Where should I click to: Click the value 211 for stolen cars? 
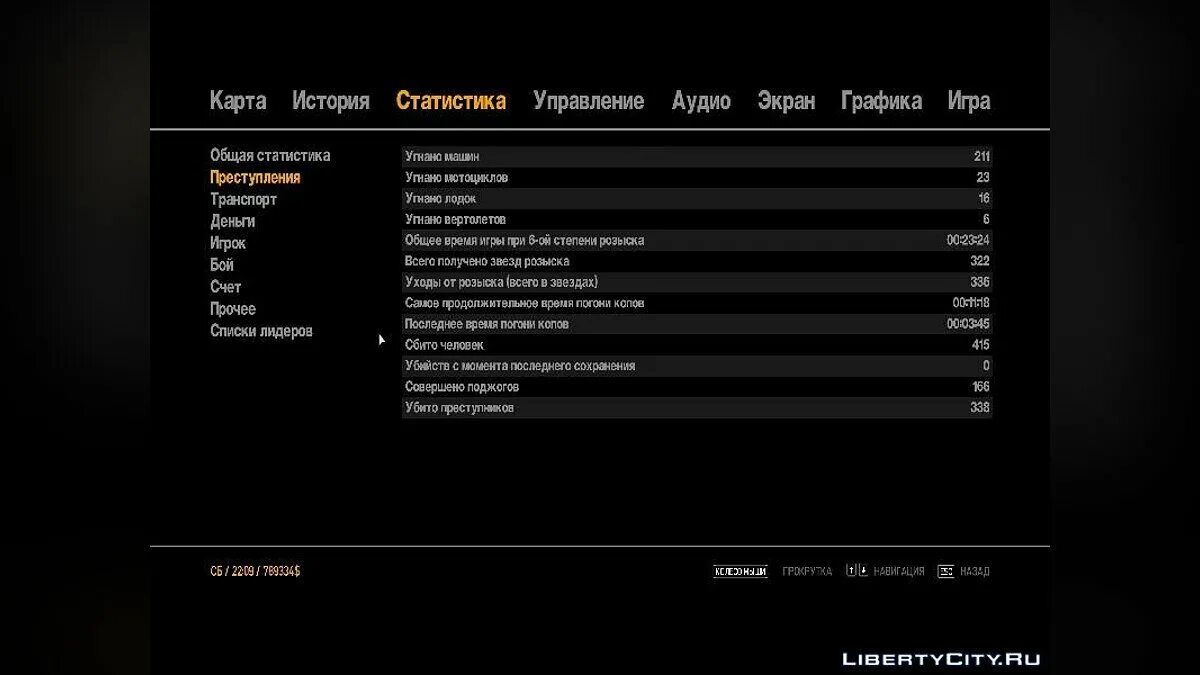[981, 157]
